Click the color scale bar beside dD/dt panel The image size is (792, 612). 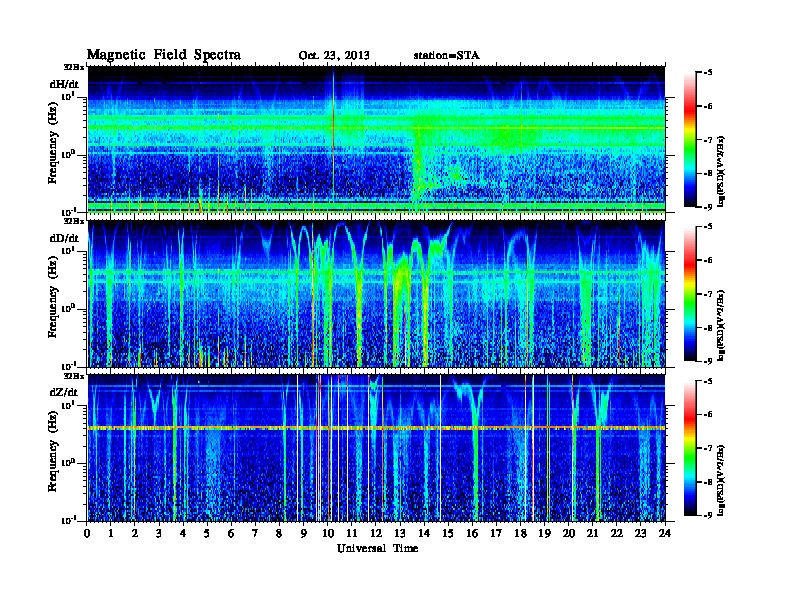coord(690,294)
